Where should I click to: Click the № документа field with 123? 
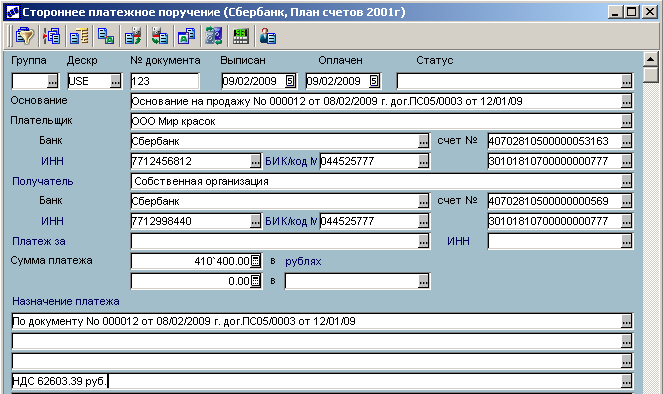point(165,81)
